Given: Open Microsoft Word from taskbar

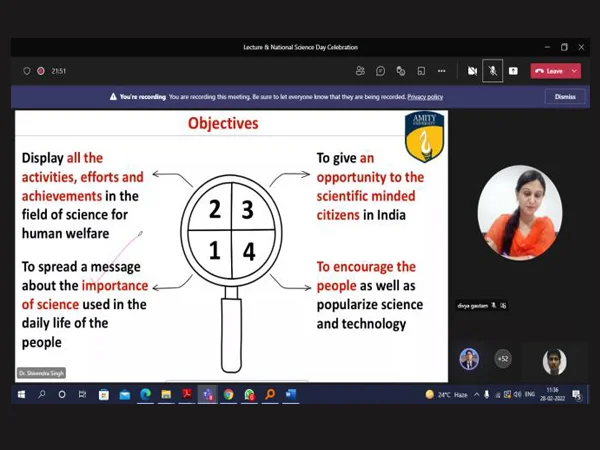Looking at the screenshot, I should click(x=291, y=394).
